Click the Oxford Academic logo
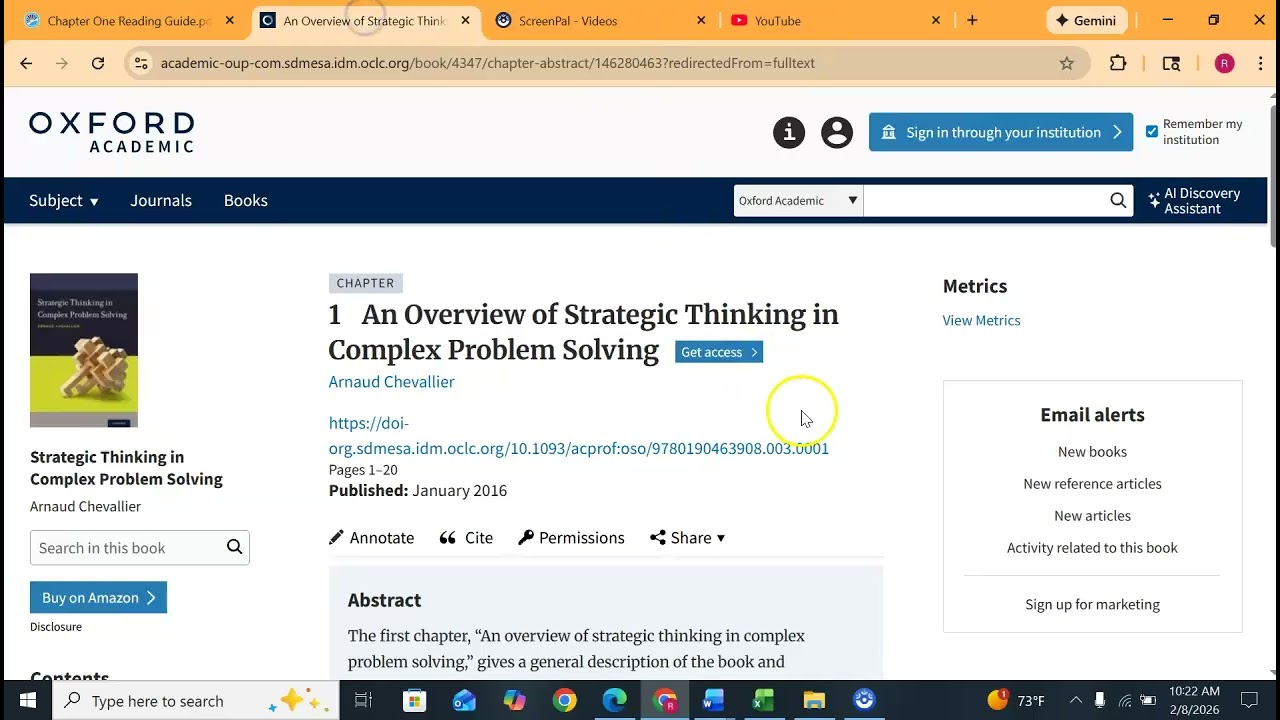The width and height of the screenshot is (1280, 720). click(x=111, y=132)
